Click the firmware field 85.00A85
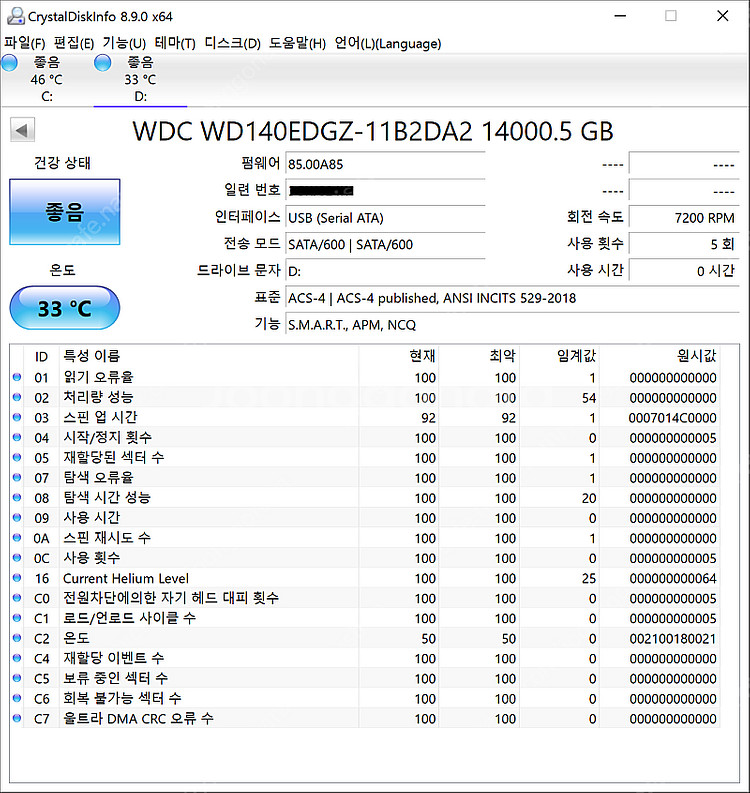Image resolution: width=750 pixels, height=793 pixels. 385,164
